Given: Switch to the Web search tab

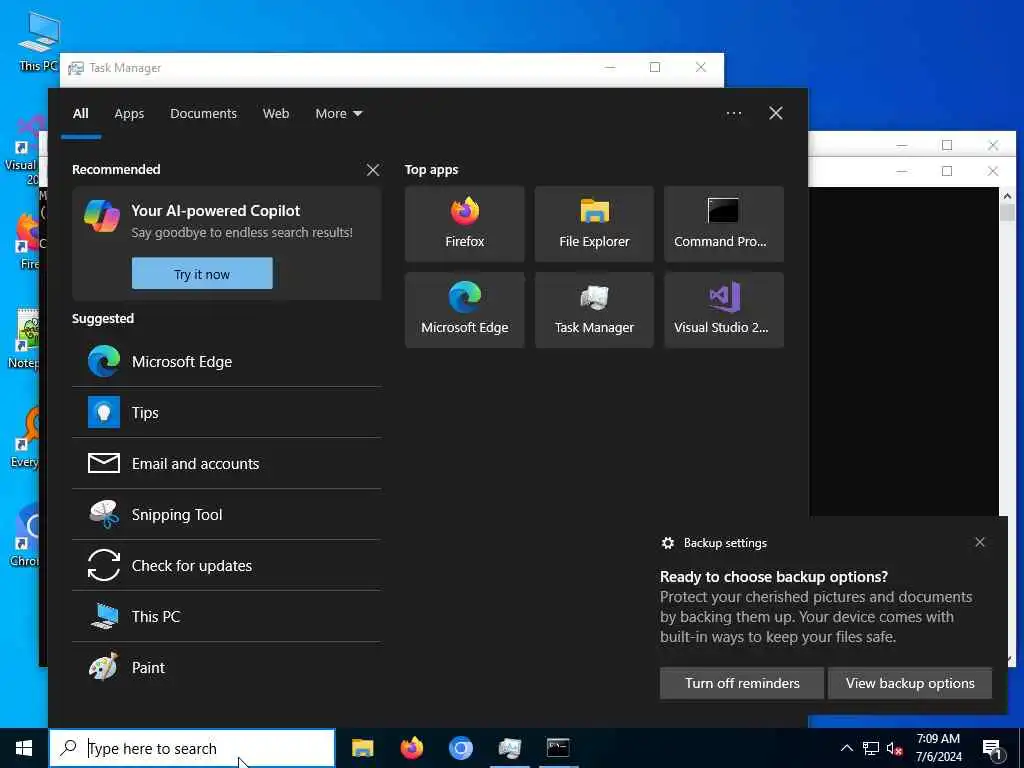Looking at the screenshot, I should pos(276,114).
